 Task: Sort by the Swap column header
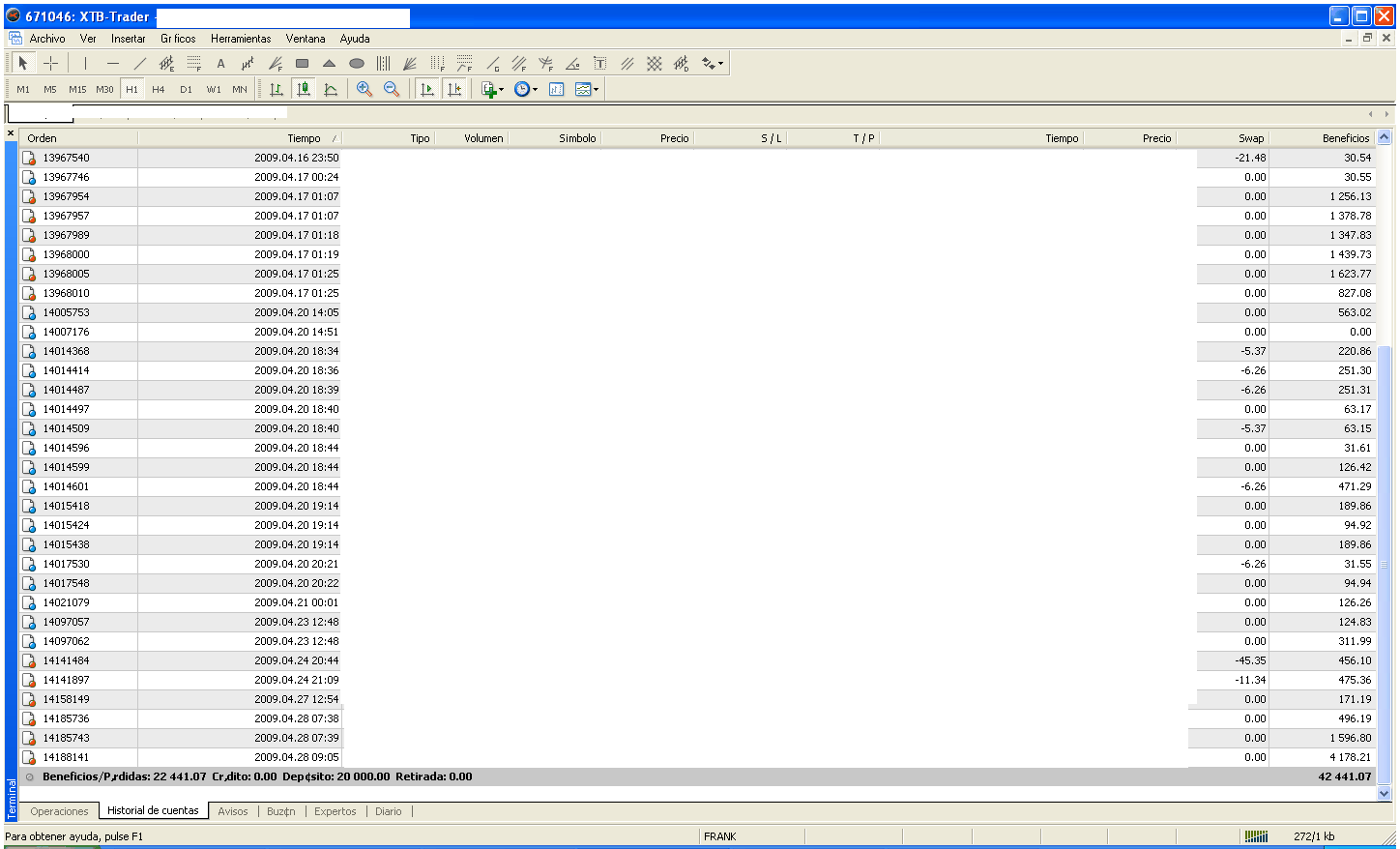point(1223,138)
